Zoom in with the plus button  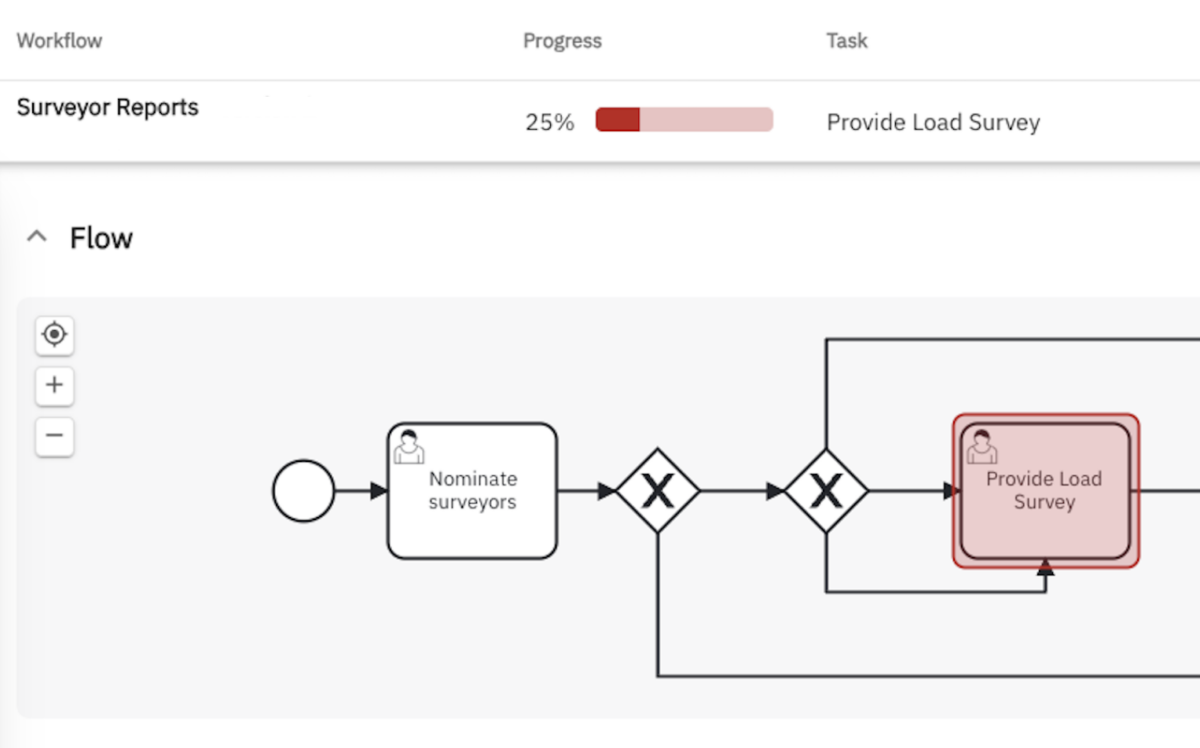point(55,385)
